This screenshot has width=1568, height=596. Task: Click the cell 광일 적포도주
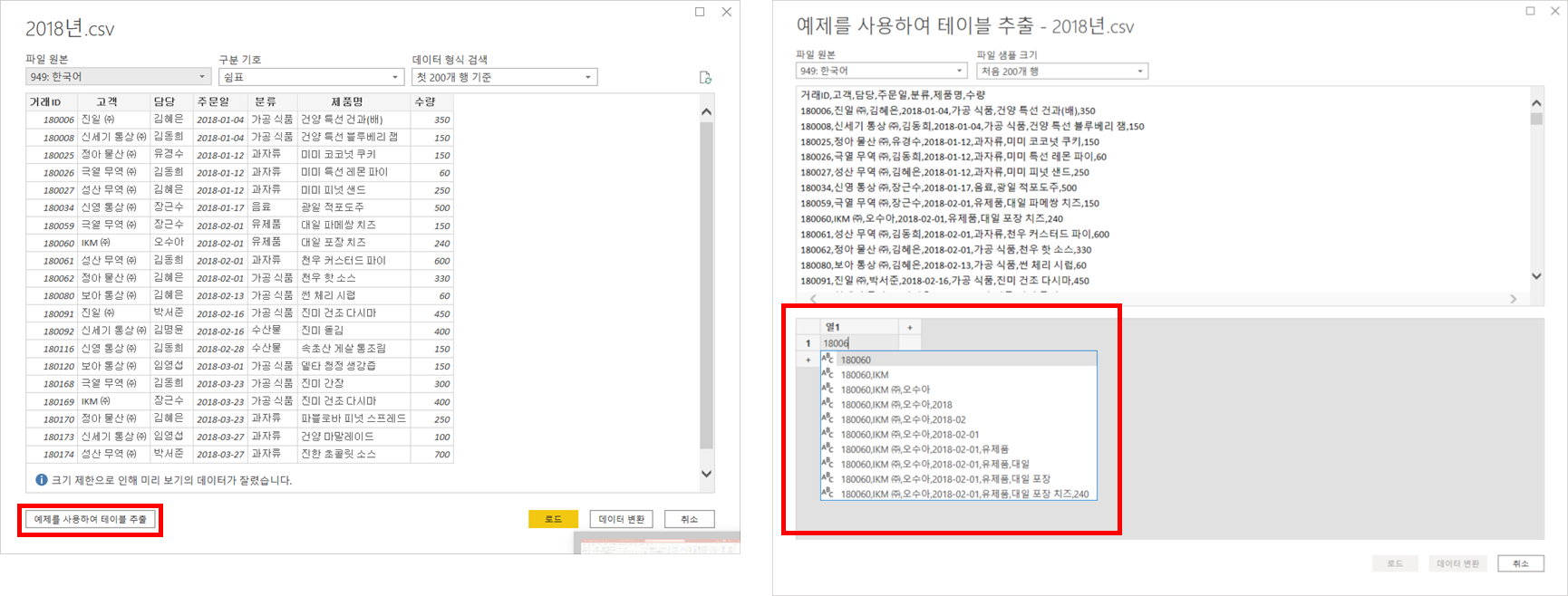[353, 207]
